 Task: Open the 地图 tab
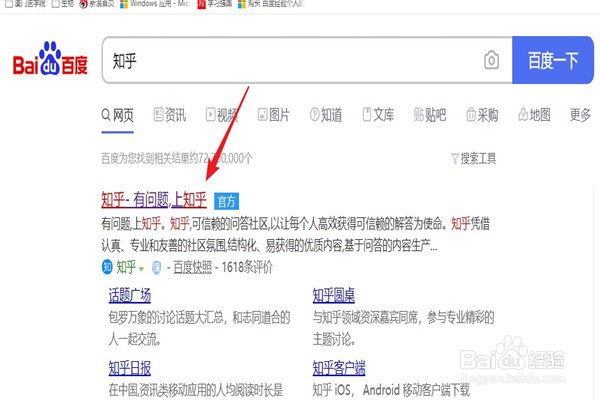pos(535,114)
